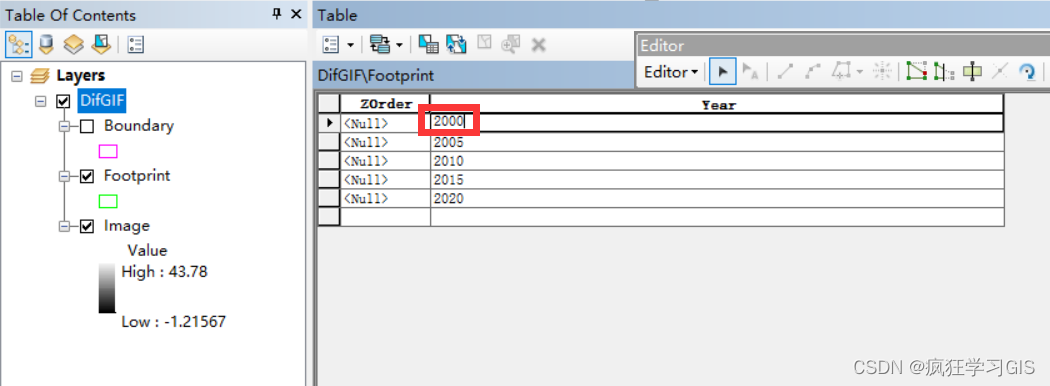Select List By Drawing Order view

coord(18,45)
